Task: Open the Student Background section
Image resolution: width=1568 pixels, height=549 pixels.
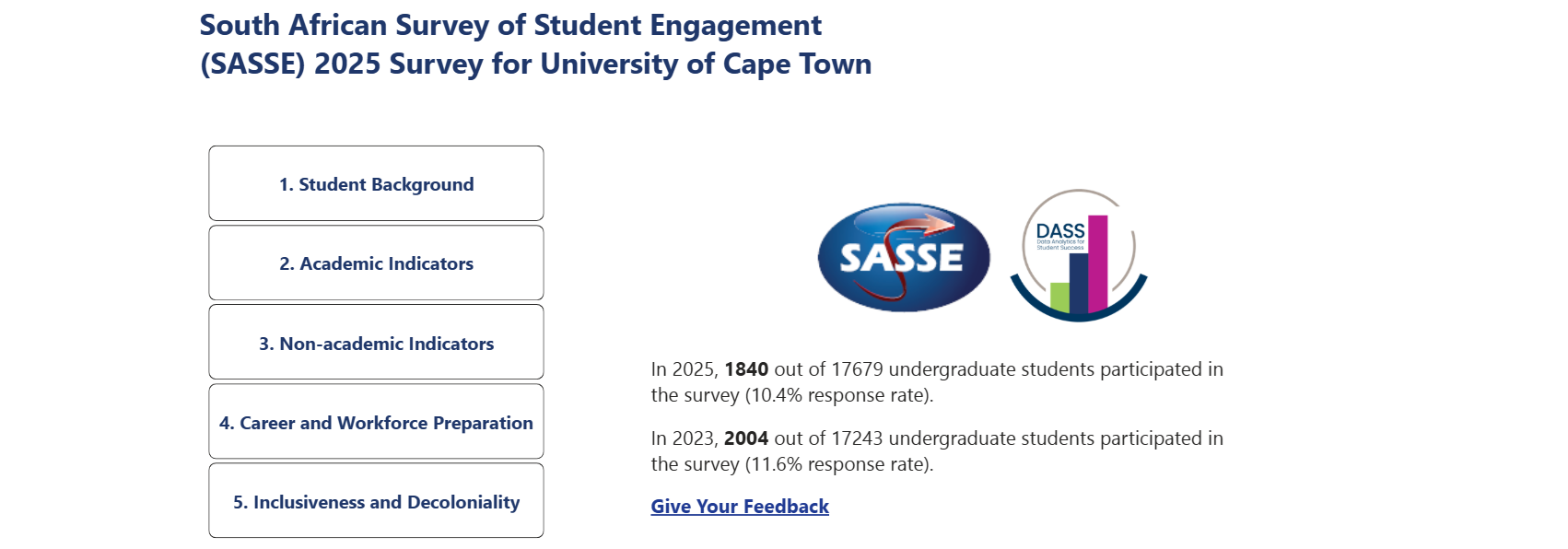Action: coord(376,184)
